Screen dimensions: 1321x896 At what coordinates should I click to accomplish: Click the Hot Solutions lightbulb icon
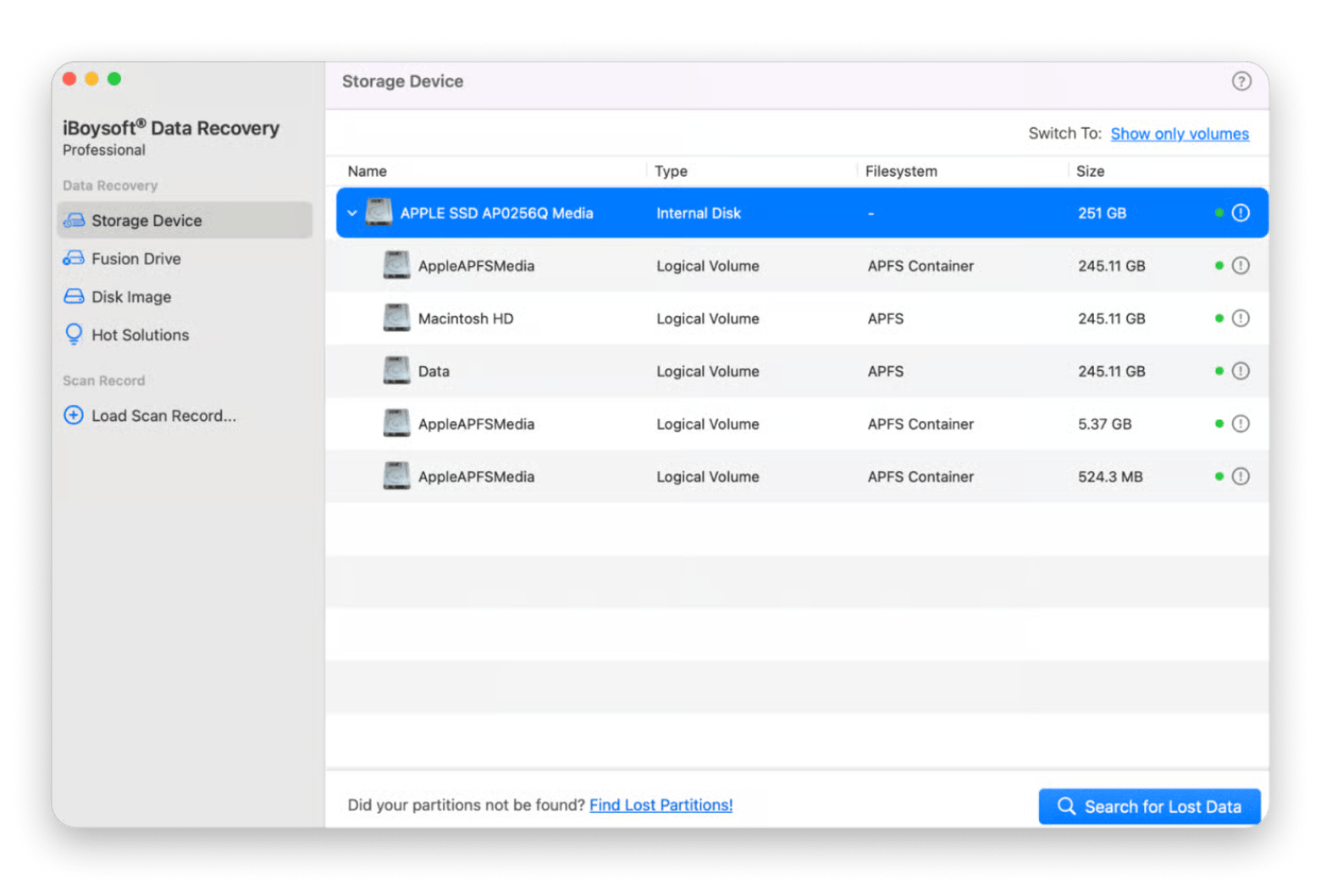click(74, 334)
